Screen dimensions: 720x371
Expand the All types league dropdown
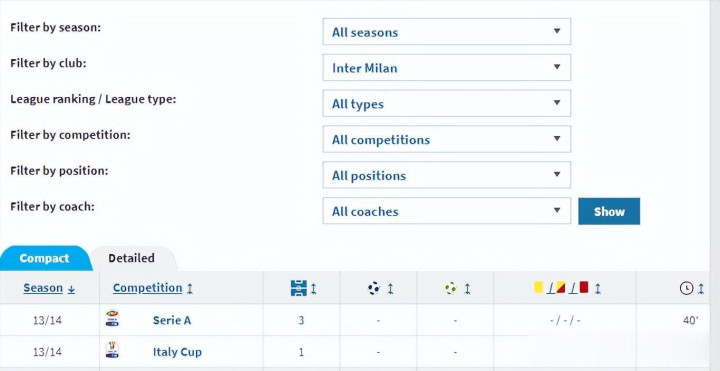pos(446,103)
